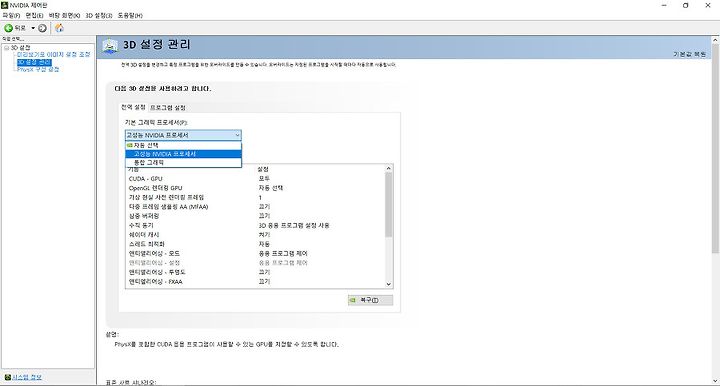
Task: Select 3D 설정 관리 in the task tree
Action: (x=34, y=62)
